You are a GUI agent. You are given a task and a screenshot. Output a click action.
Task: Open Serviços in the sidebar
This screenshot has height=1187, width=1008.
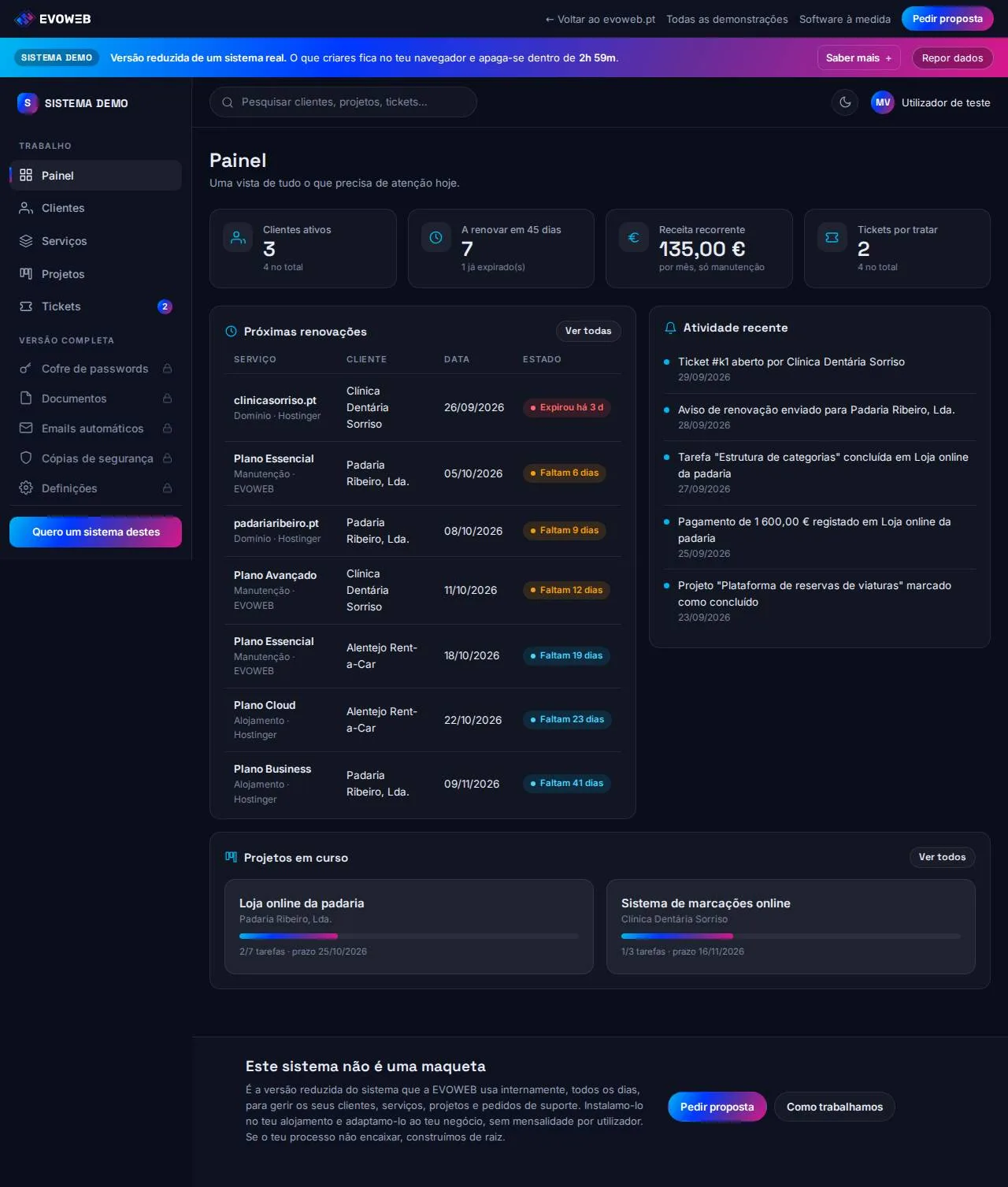95,241
